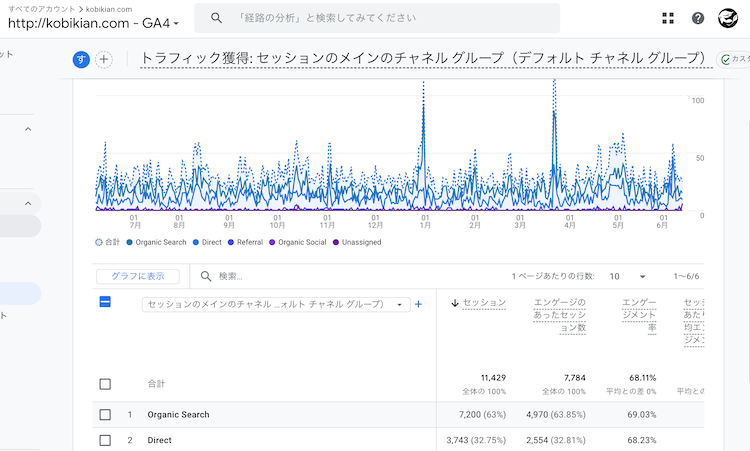750x451 pixels.
Task: Click the total sessions value 11,429
Action: 493,378
